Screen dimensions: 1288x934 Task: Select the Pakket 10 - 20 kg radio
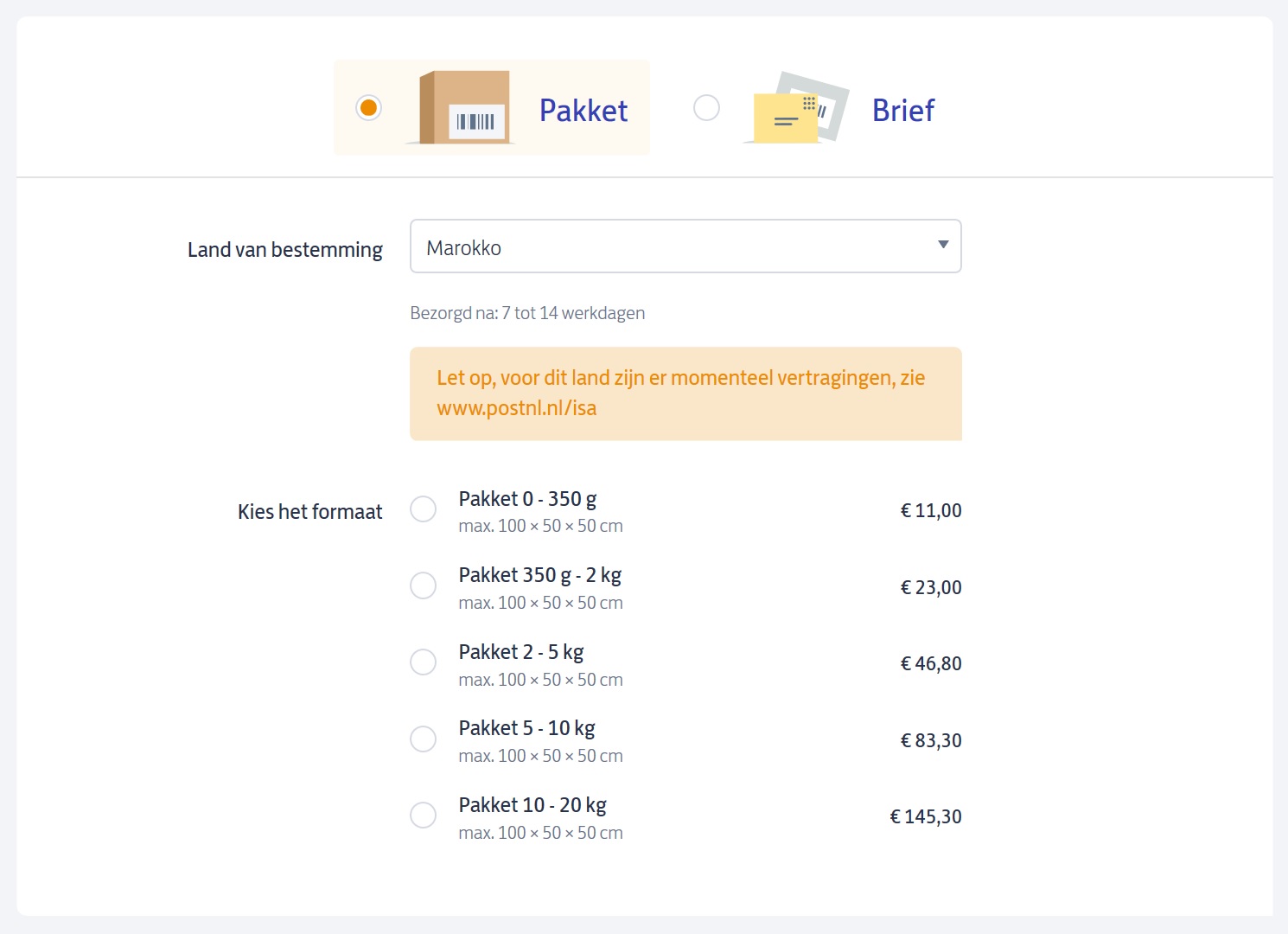point(423,816)
